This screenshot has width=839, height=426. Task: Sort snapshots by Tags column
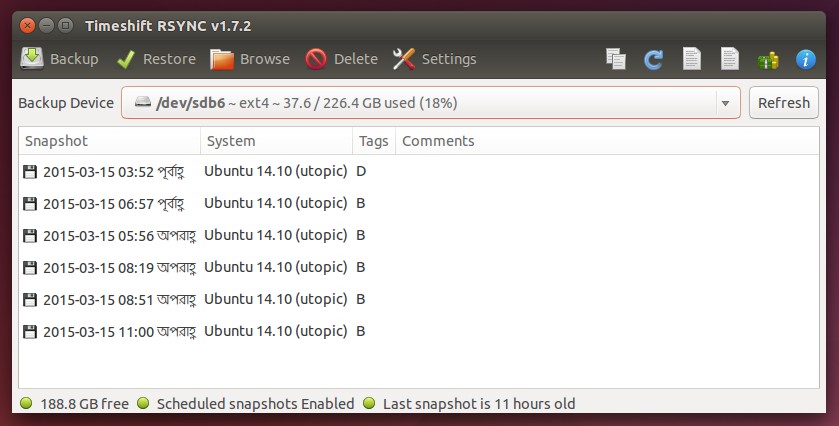pyautogui.click(x=374, y=141)
